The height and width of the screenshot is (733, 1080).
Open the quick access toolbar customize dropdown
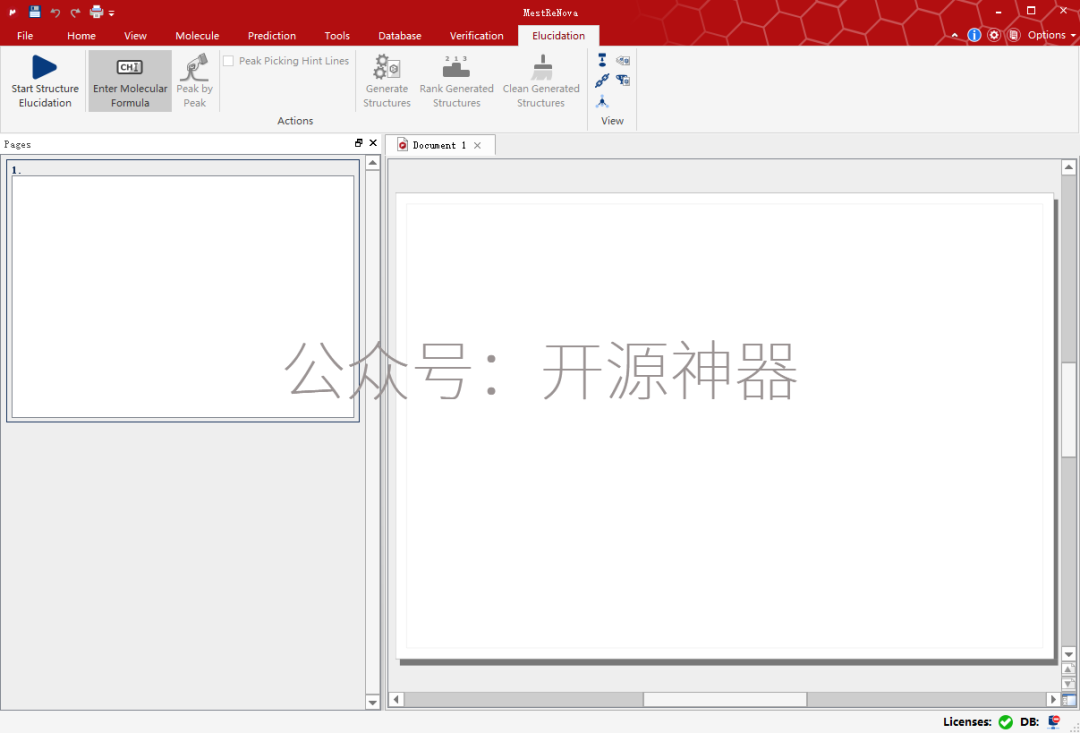tap(112, 13)
